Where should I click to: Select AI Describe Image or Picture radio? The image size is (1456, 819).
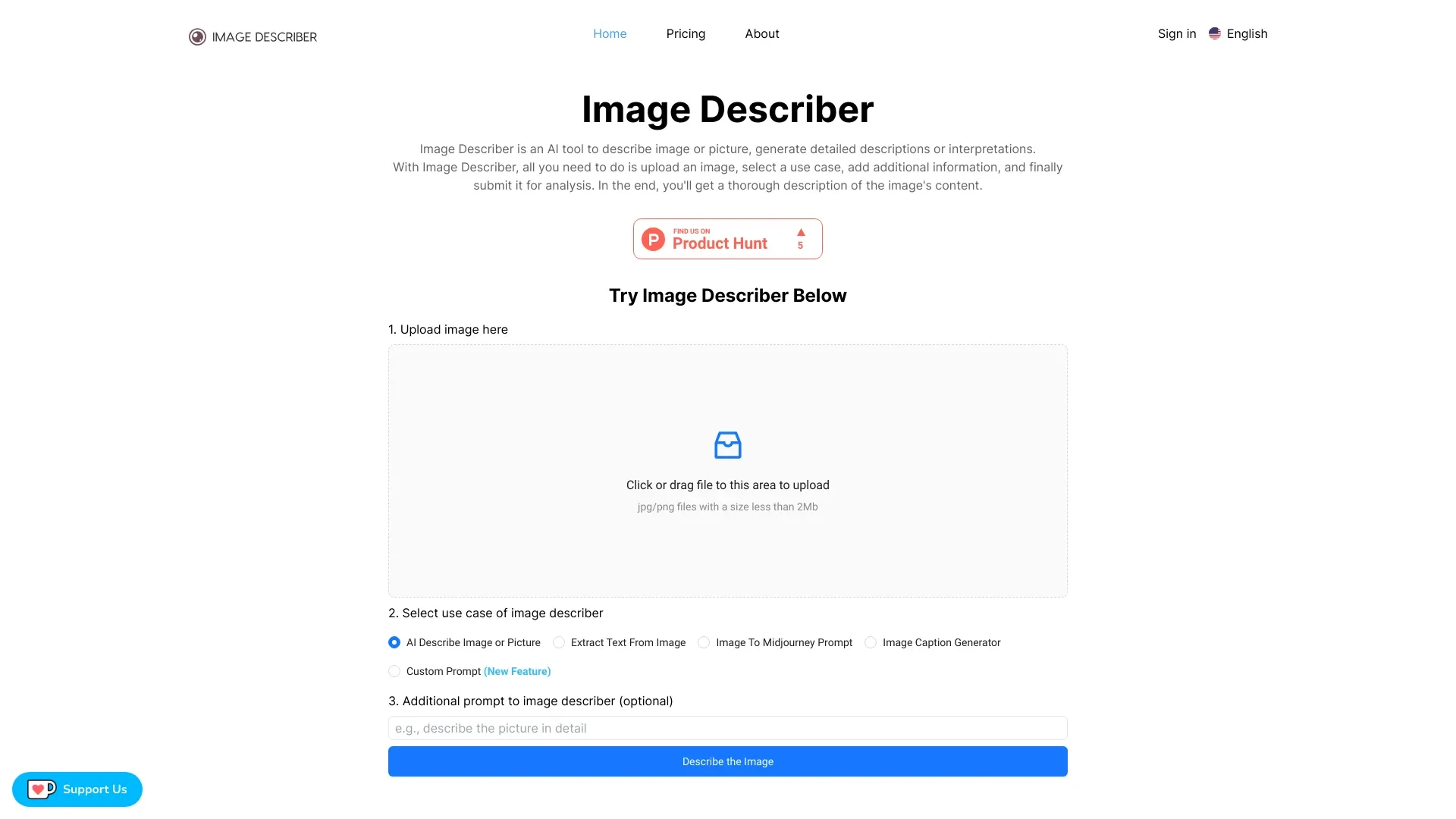coord(394,642)
